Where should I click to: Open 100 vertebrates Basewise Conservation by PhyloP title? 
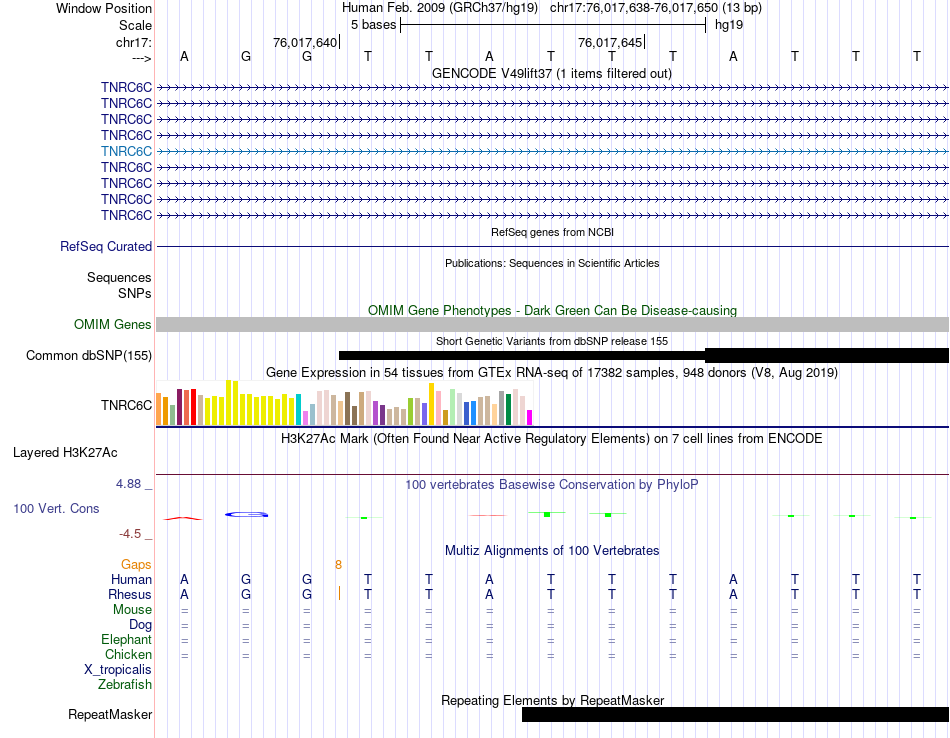tap(552, 485)
